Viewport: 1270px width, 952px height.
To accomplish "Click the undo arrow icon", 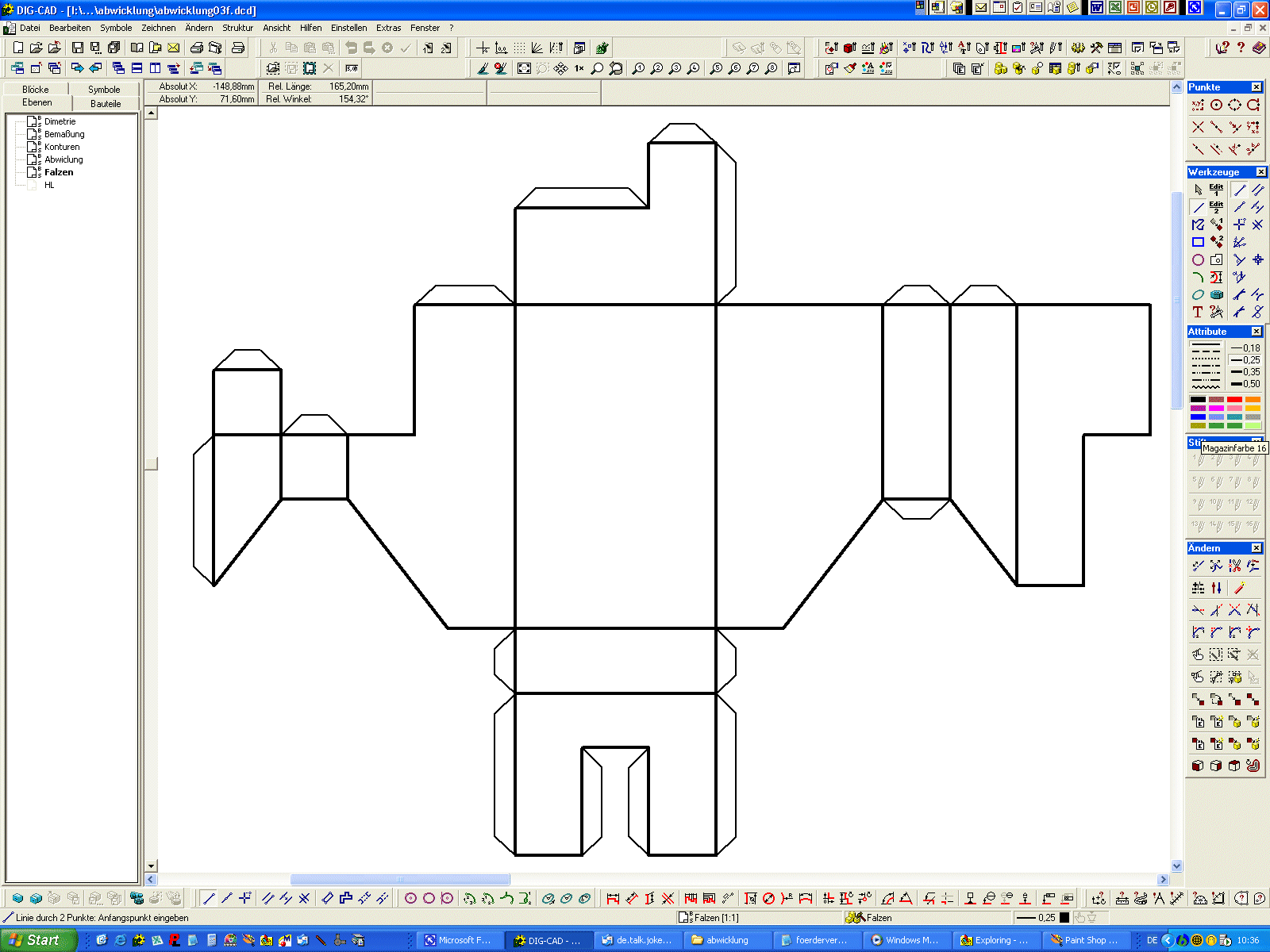I will [351, 48].
